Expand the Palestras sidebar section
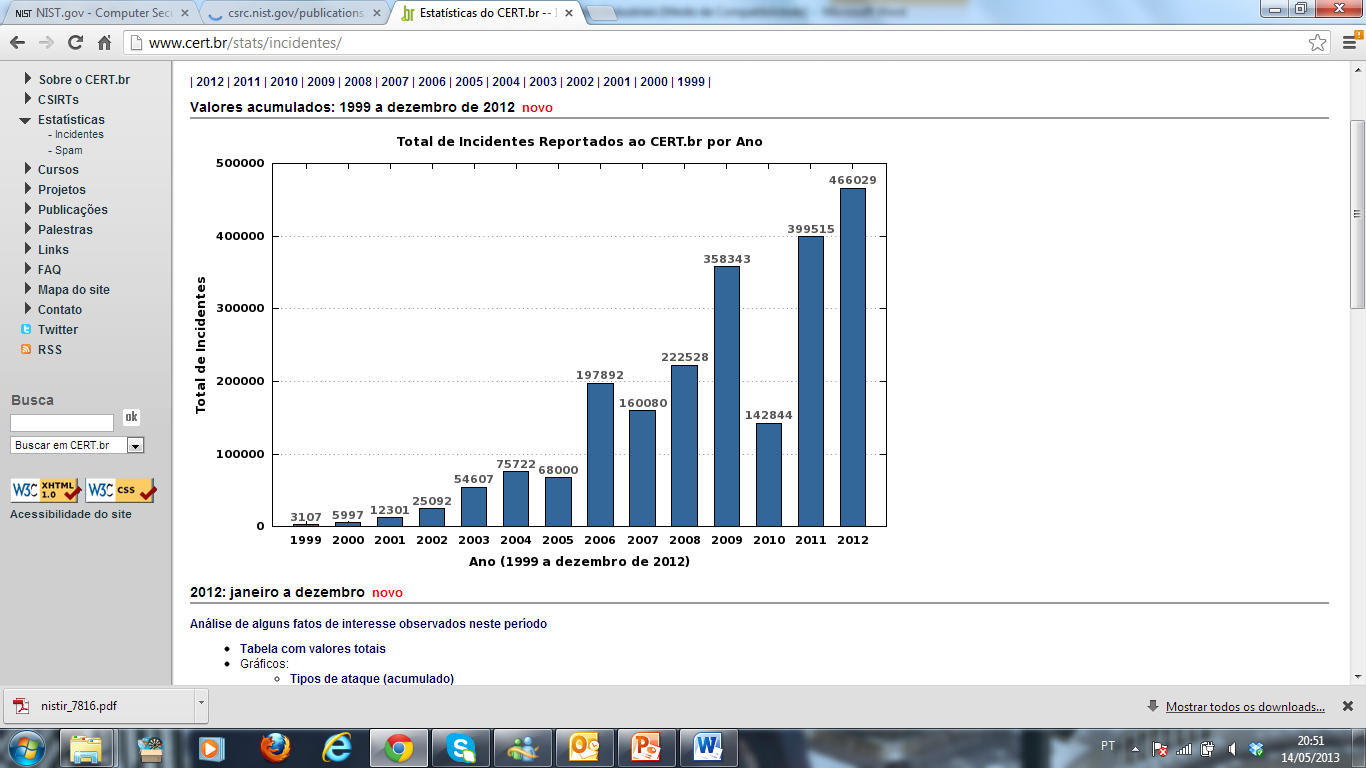1366x768 pixels. [29, 229]
